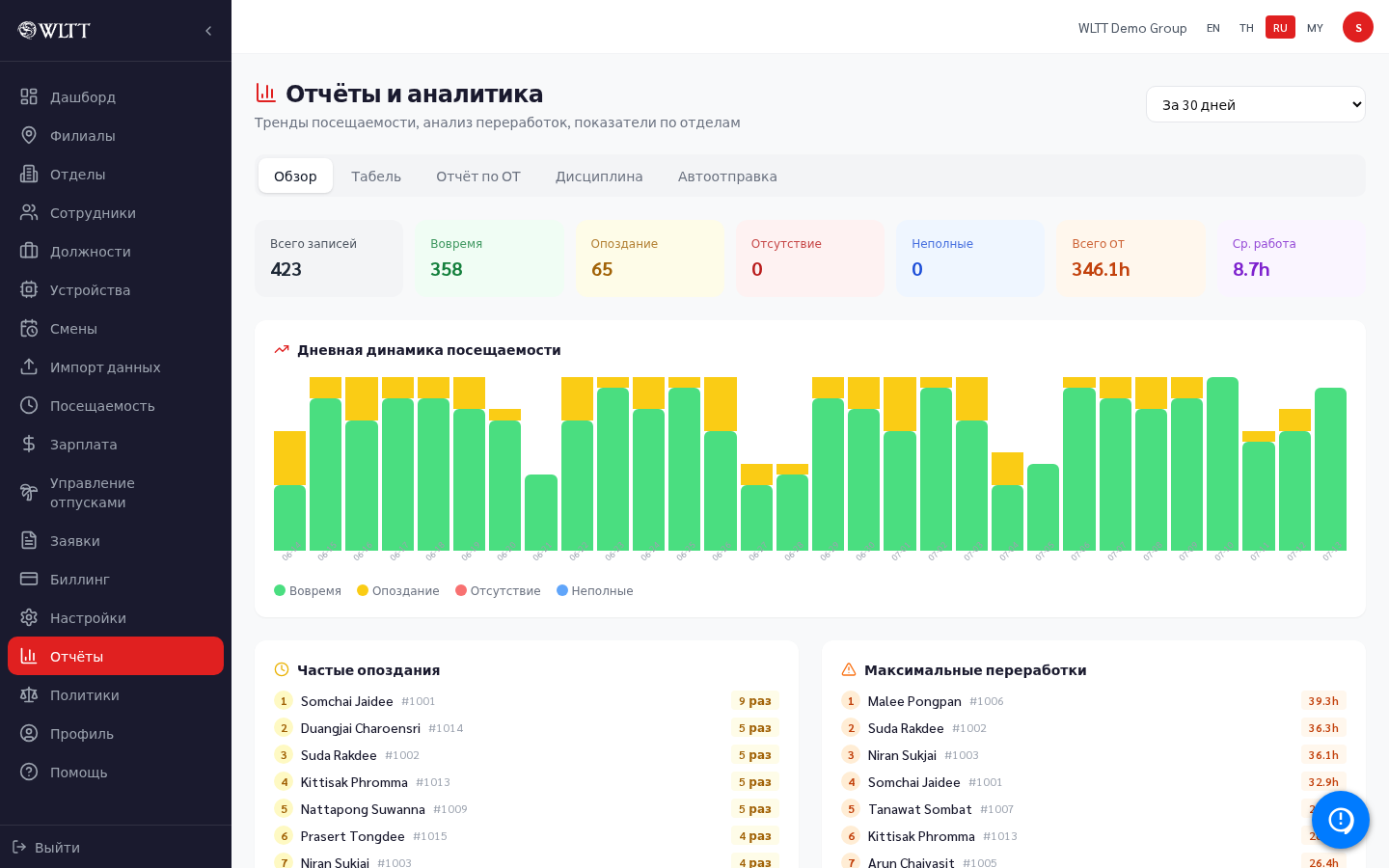Click the Всего ОТ 346.1h card
Image resolution: width=1389 pixels, height=868 pixels.
(x=1130, y=258)
